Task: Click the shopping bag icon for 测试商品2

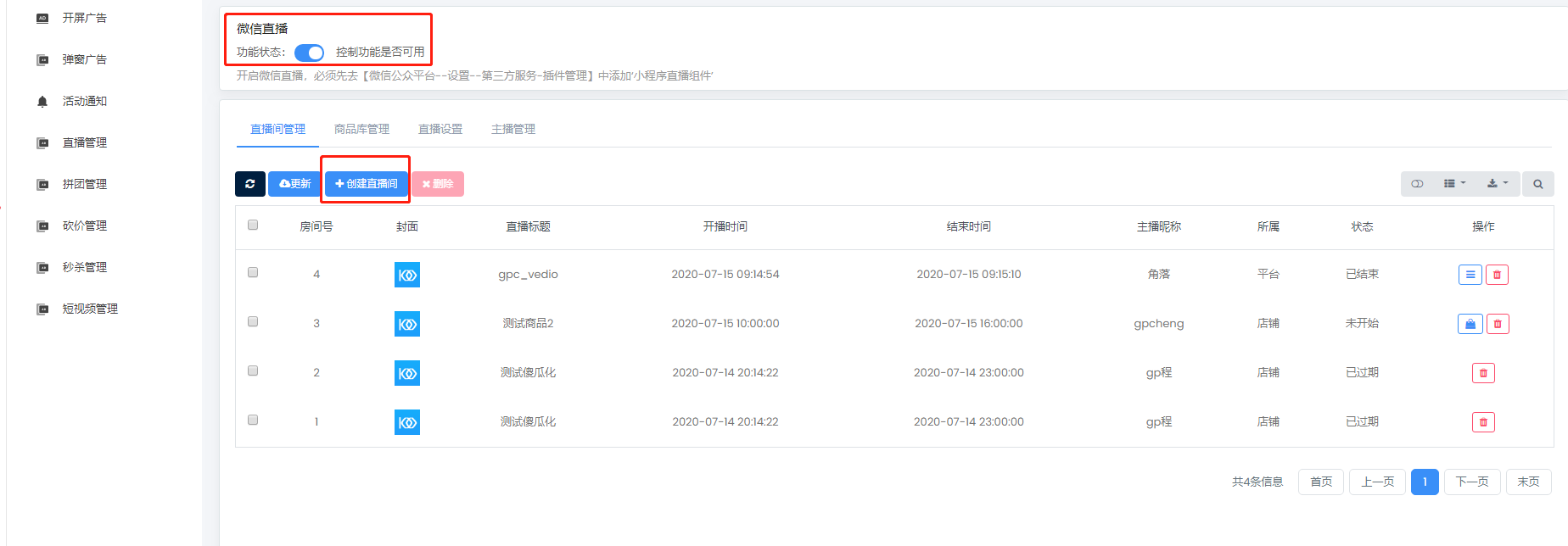Action: click(x=1470, y=324)
